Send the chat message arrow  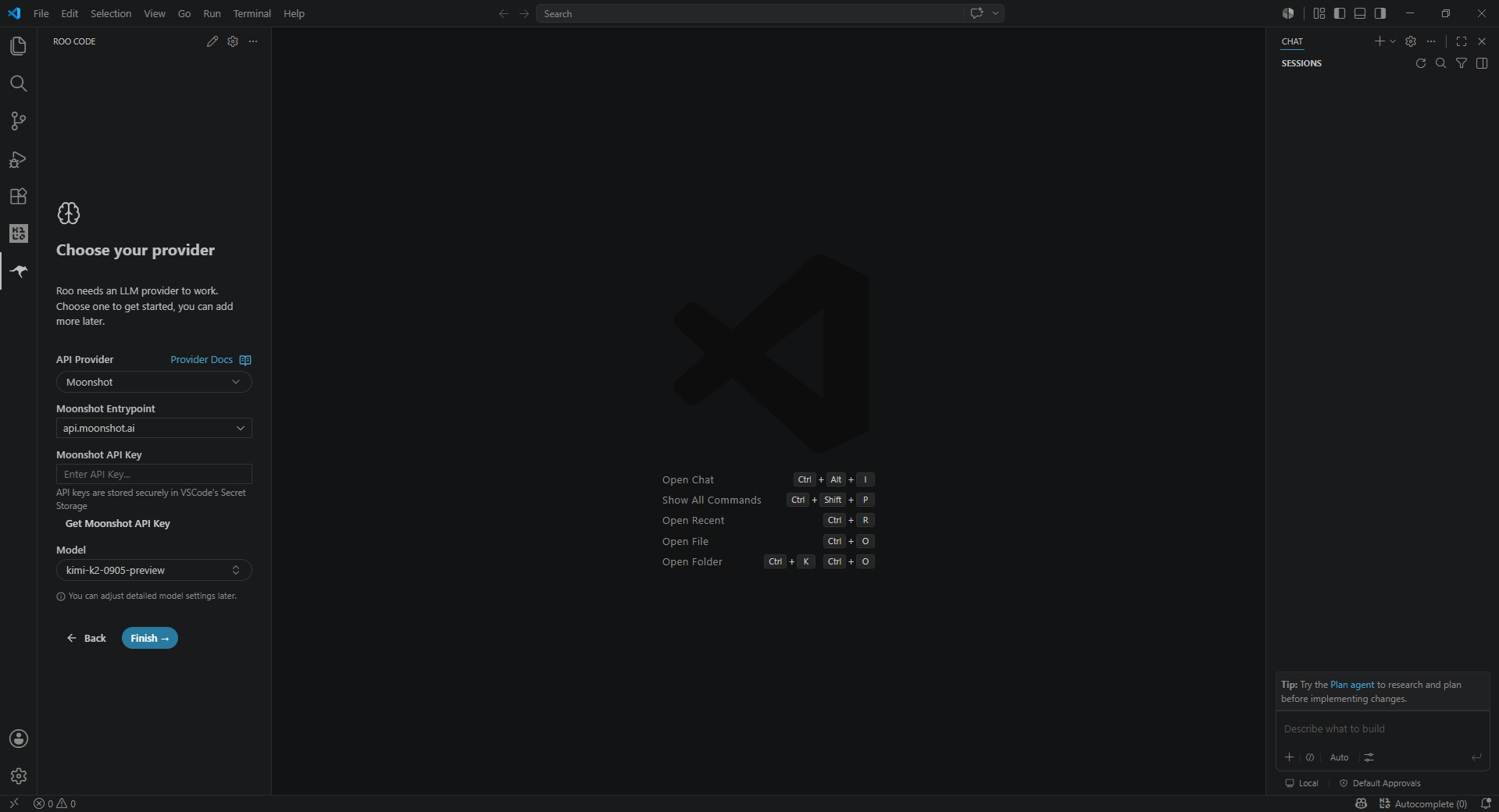(x=1476, y=757)
